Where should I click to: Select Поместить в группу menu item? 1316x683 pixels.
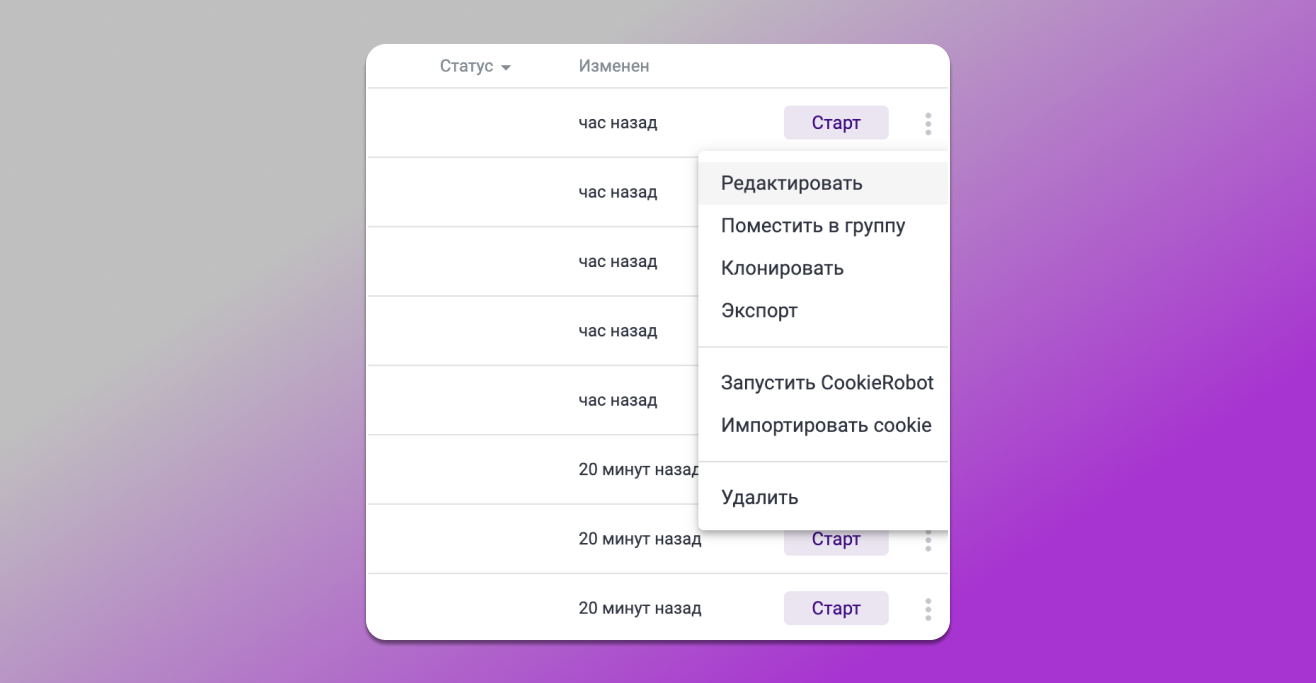812,226
